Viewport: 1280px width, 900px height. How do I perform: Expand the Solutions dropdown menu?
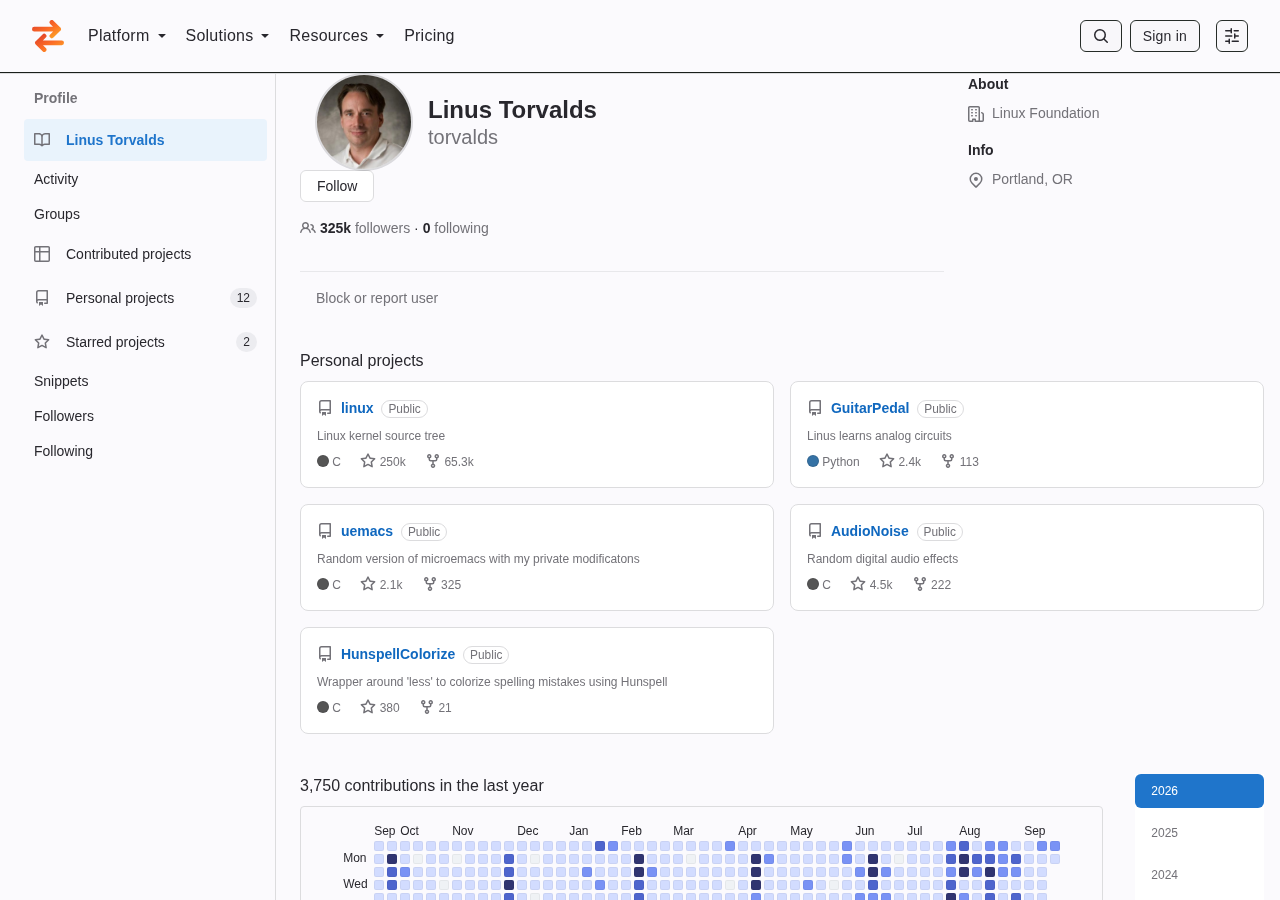[x=228, y=36]
